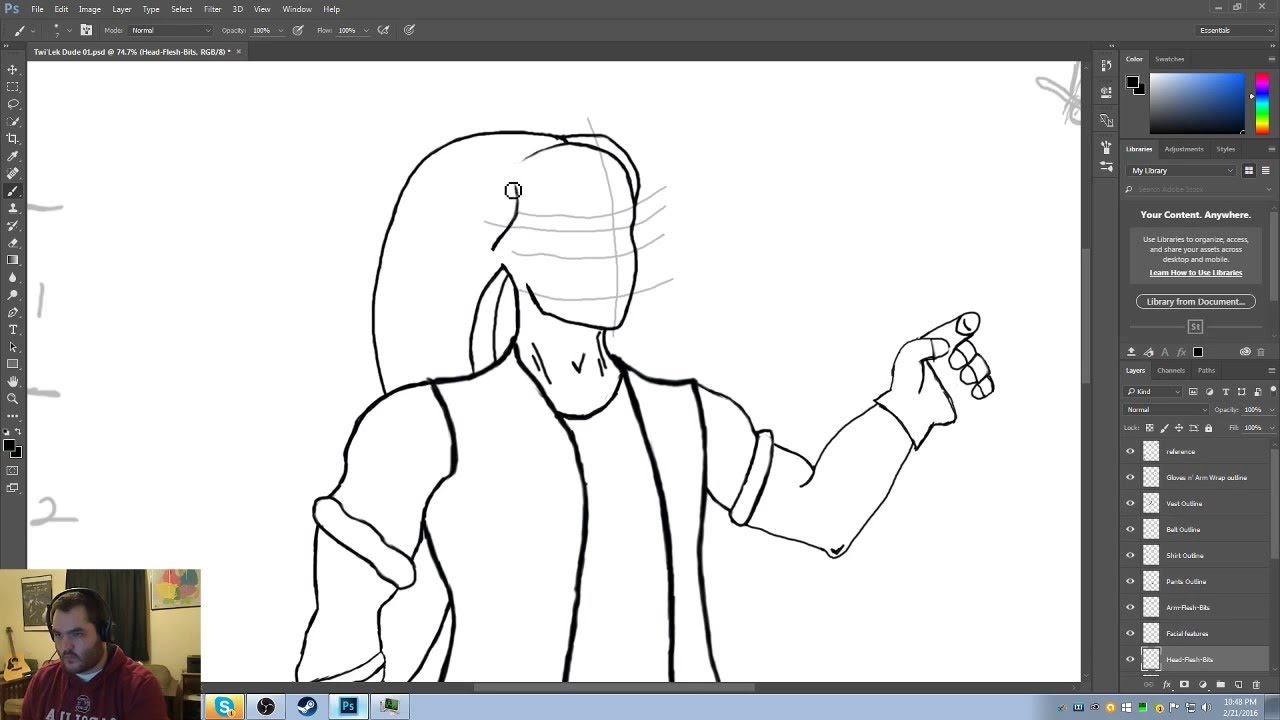
Task: Select the Gradient tool
Action: click(13, 260)
